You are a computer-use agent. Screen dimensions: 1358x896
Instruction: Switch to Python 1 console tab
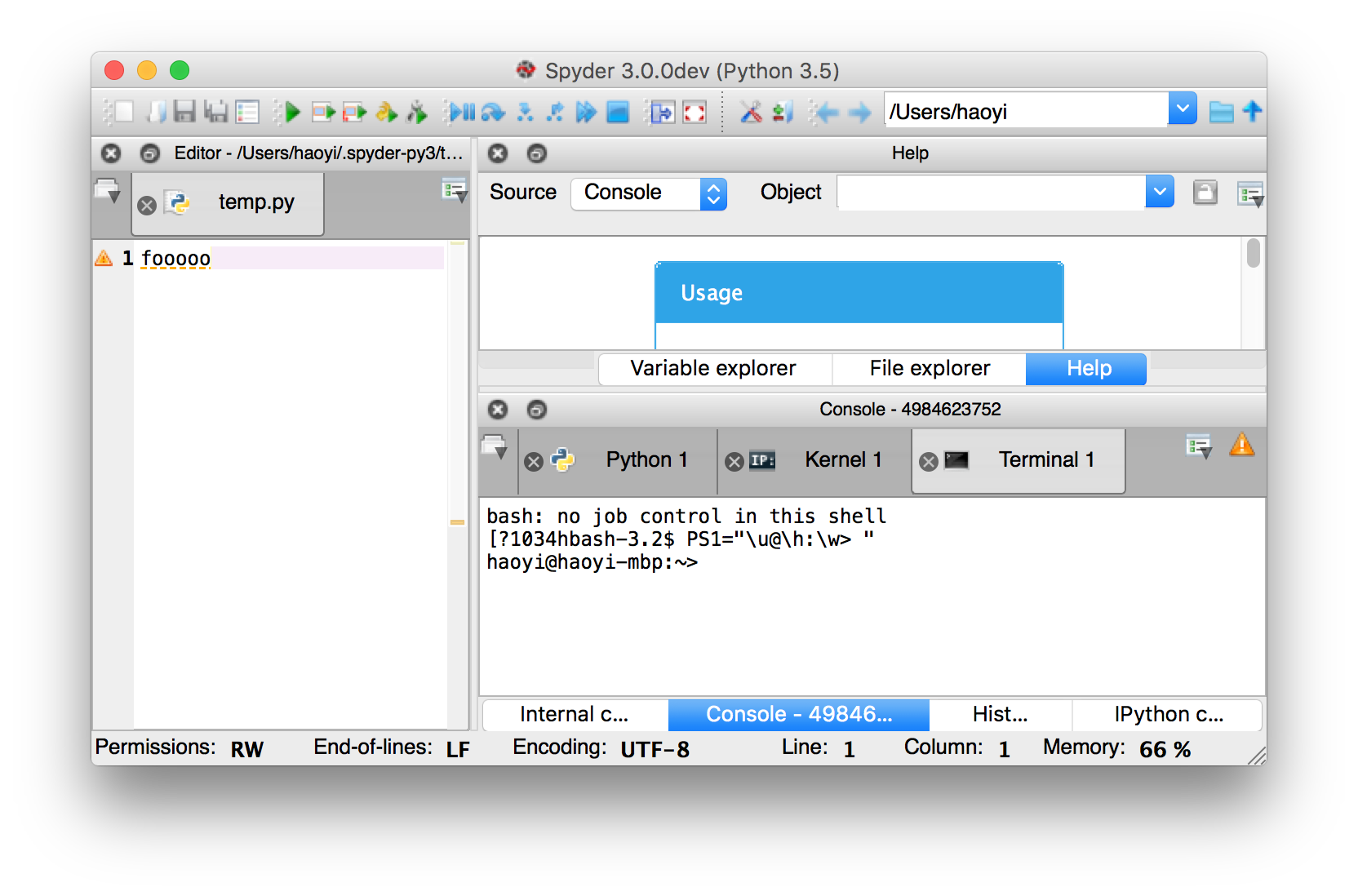pos(618,461)
